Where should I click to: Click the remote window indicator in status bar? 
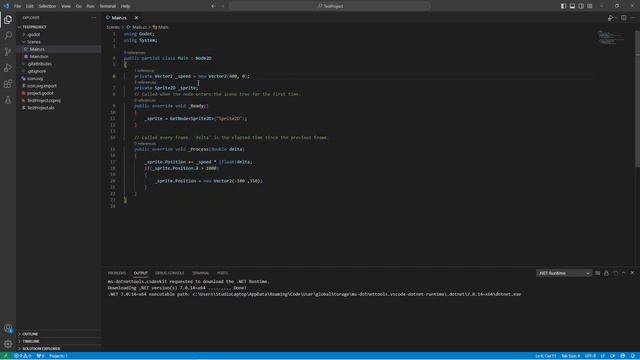pos(5,356)
